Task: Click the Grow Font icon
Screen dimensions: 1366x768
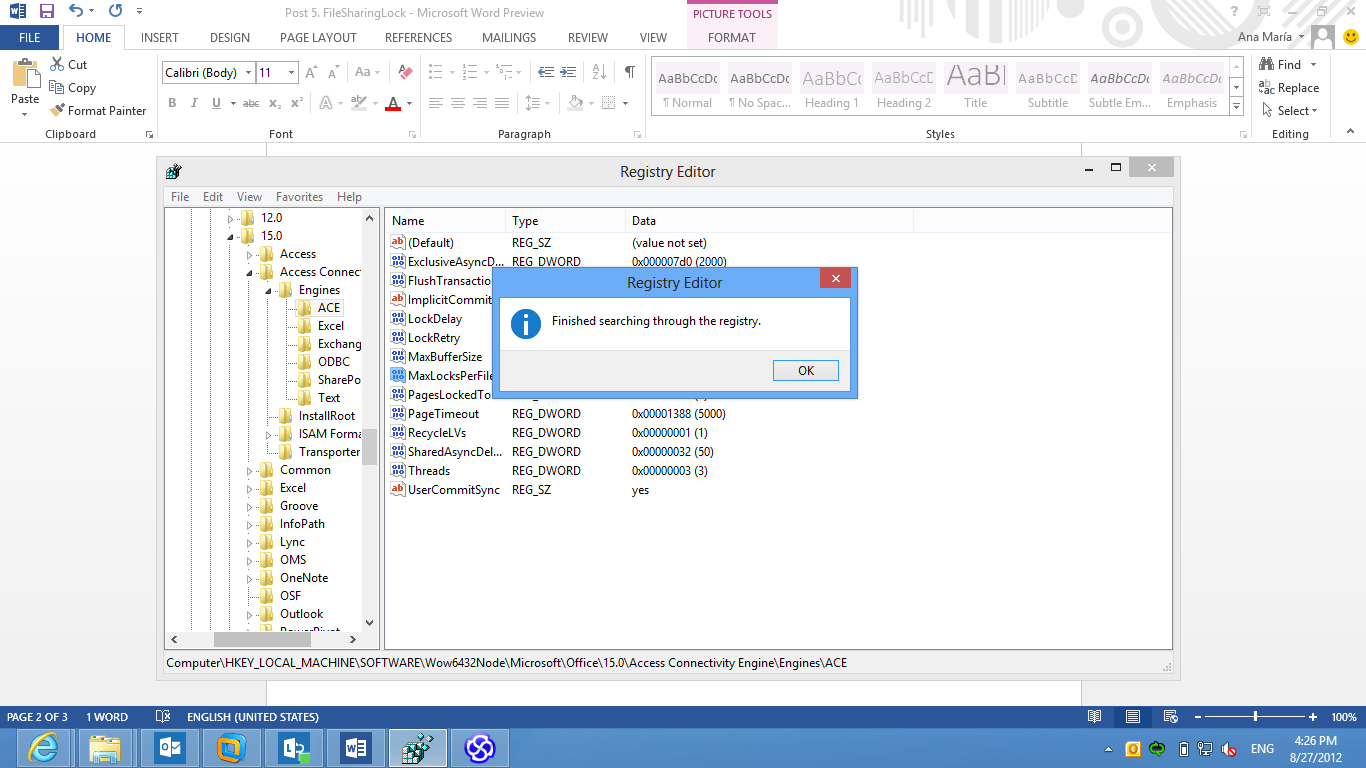Action: pos(311,72)
